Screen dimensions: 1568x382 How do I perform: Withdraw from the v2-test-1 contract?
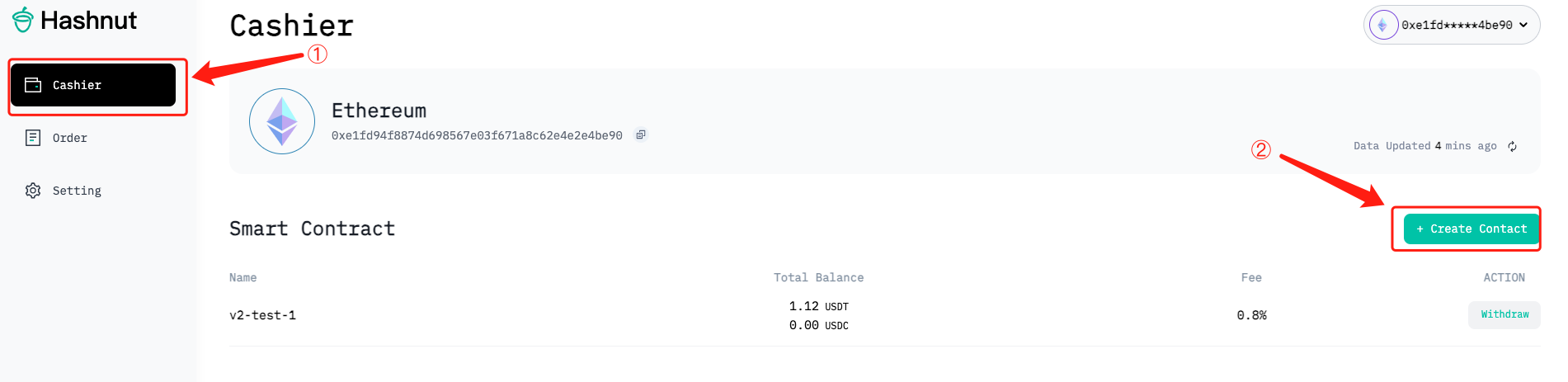[x=1504, y=314]
